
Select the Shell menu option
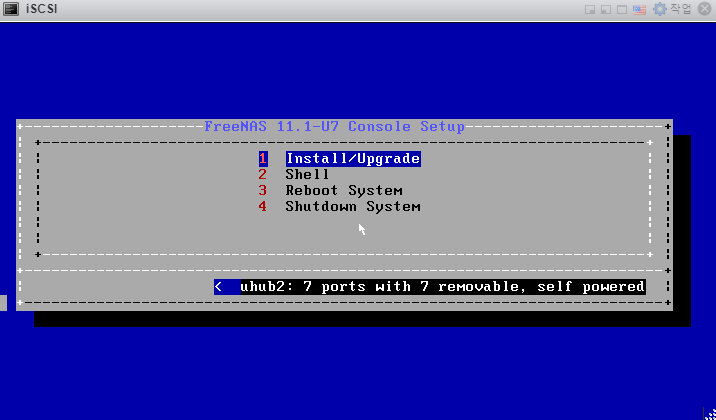(307, 174)
